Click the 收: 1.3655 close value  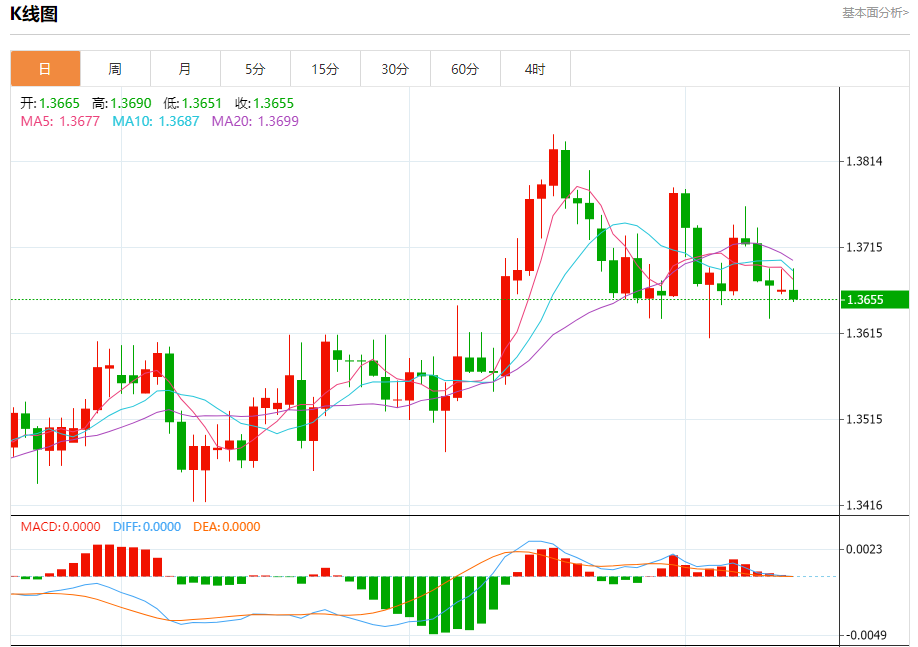pyautogui.click(x=265, y=103)
